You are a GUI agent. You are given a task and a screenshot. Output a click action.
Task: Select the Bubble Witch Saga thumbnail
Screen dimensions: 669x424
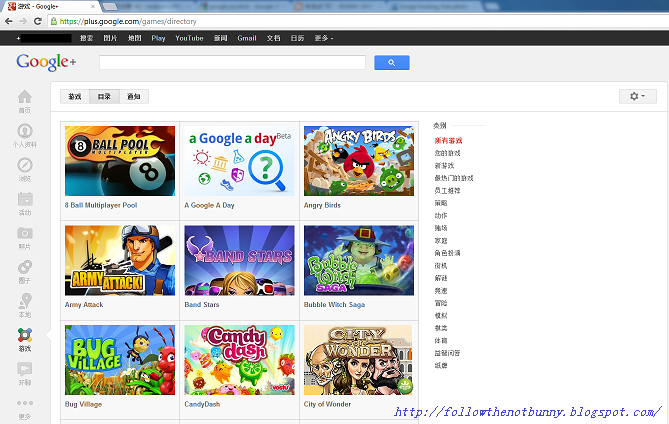[x=358, y=260]
